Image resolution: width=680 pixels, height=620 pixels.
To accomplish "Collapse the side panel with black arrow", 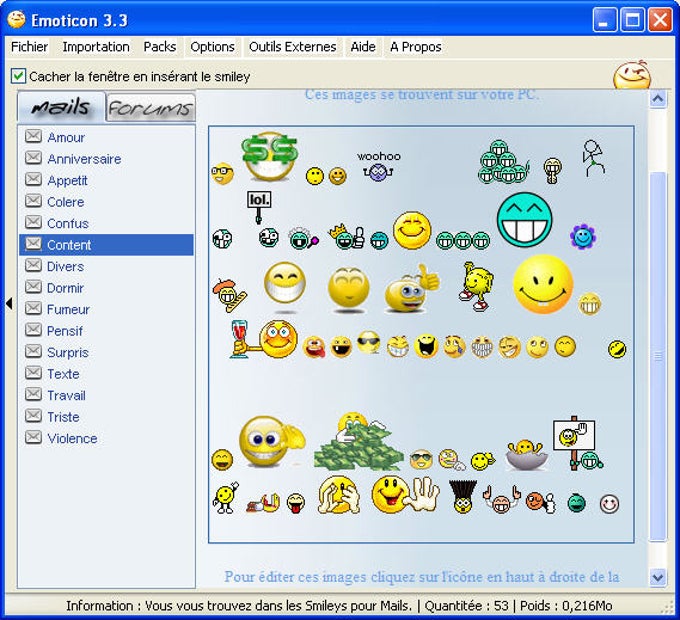I will pos(9,303).
